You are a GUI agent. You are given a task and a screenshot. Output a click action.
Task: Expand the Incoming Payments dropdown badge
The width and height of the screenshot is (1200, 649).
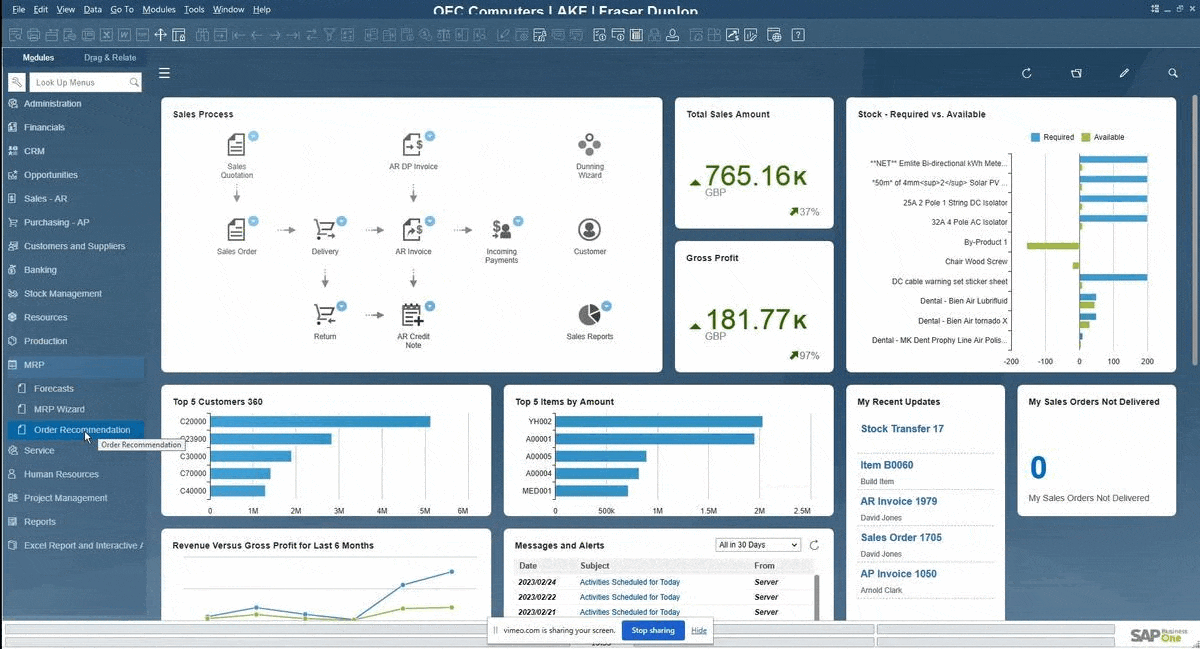pos(518,221)
